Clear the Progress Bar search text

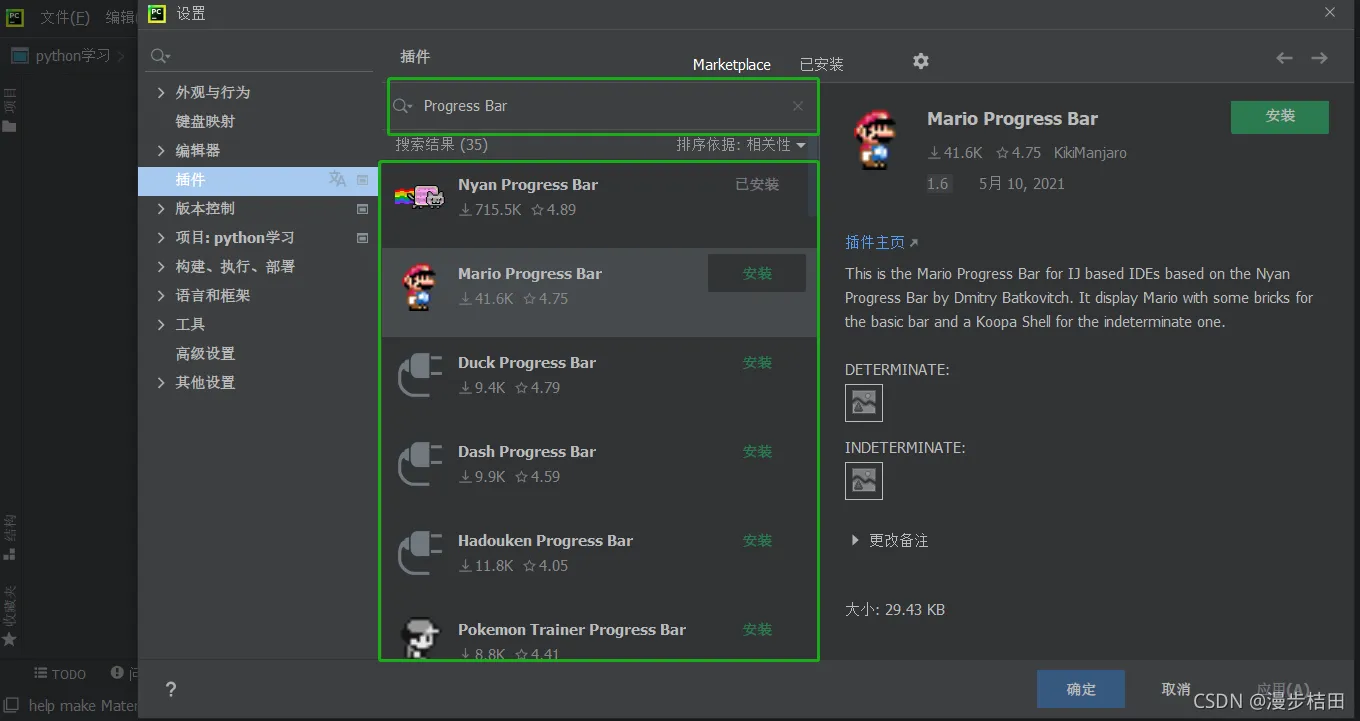coord(798,106)
